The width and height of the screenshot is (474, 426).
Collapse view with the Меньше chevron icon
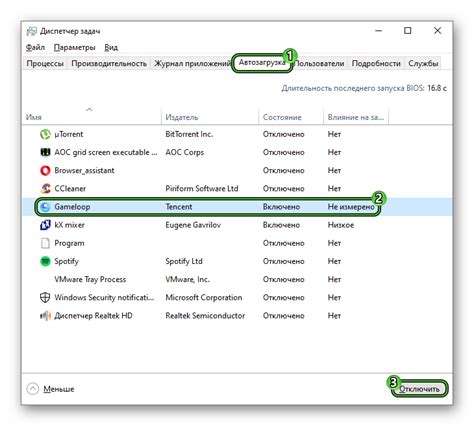pos(33,389)
